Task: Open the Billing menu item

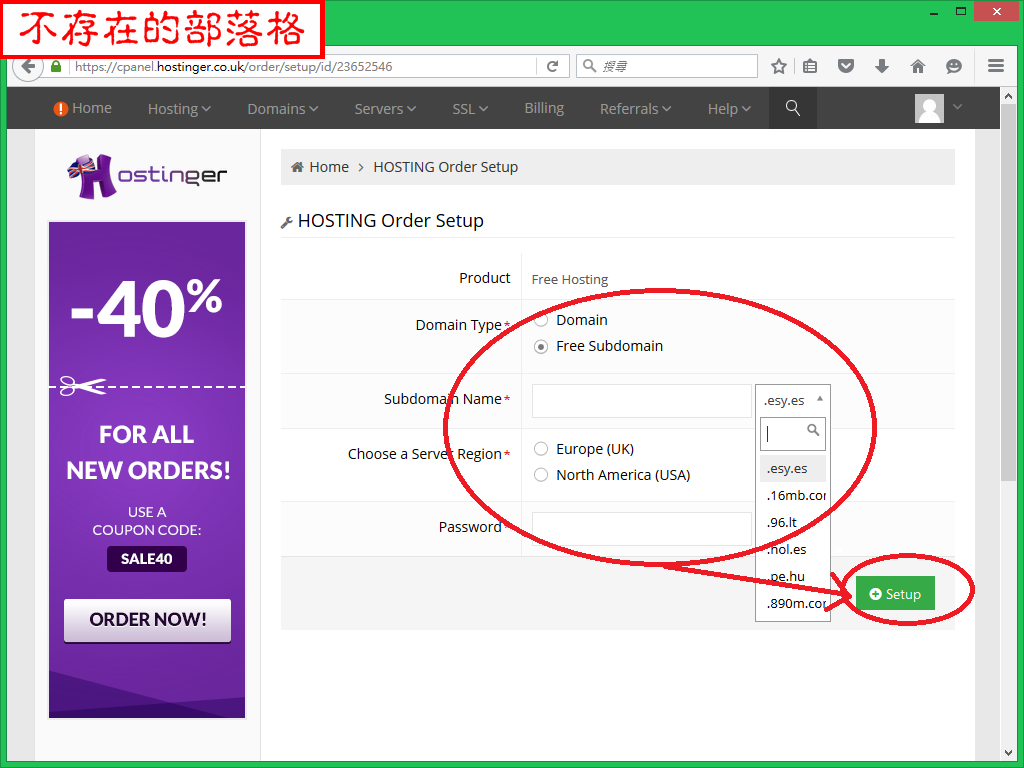Action: click(544, 108)
